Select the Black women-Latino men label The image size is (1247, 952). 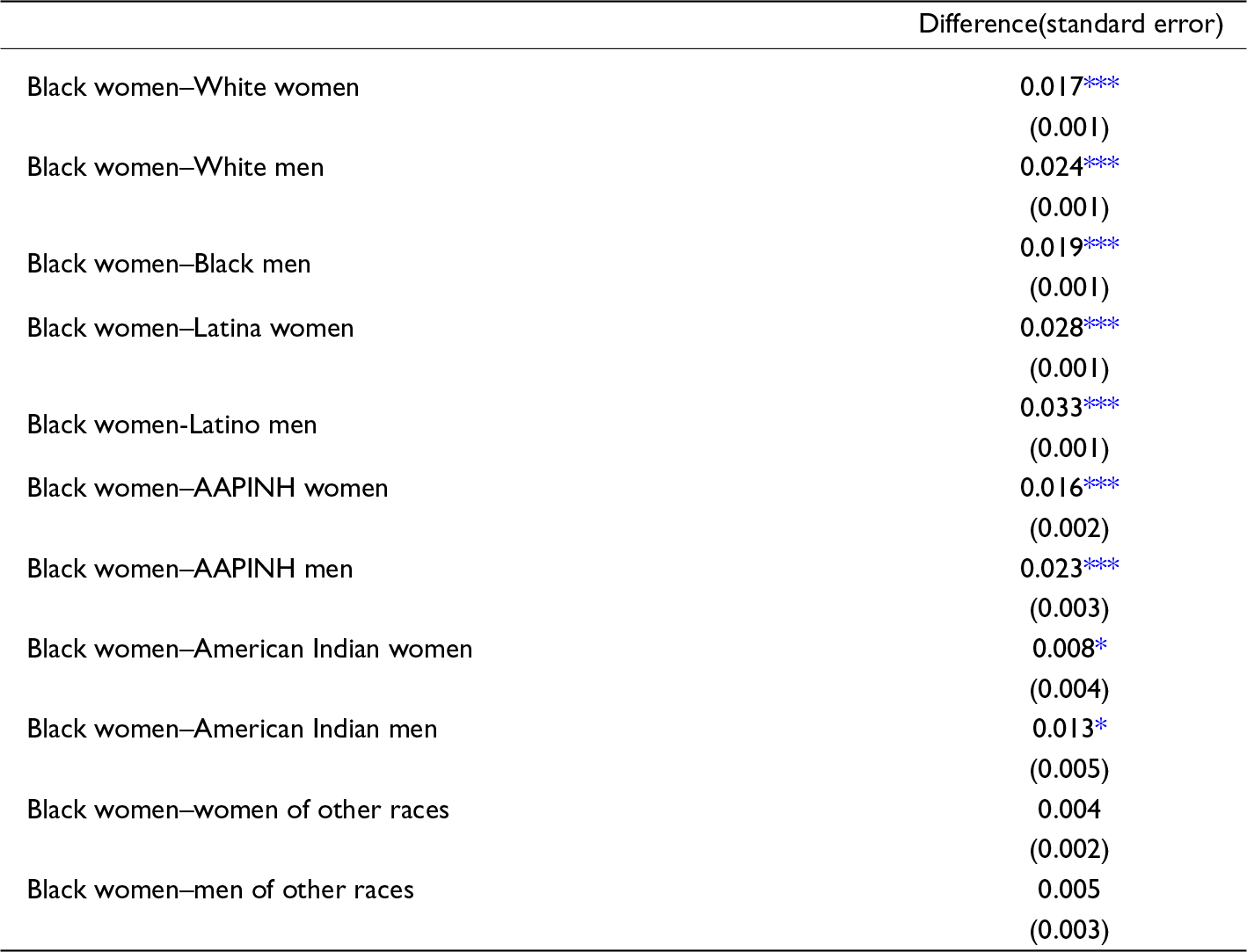click(x=171, y=425)
